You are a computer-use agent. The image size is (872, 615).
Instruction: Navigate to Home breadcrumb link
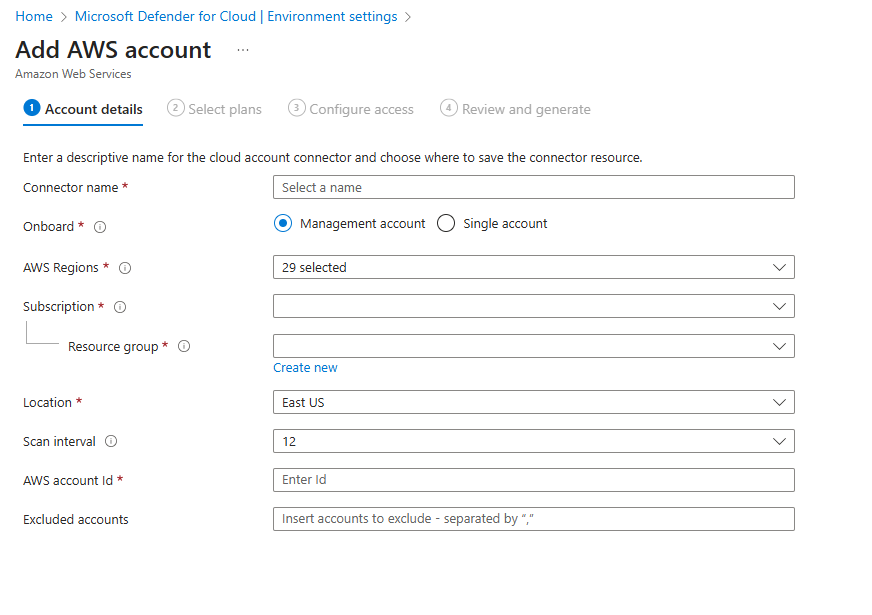[x=34, y=17]
